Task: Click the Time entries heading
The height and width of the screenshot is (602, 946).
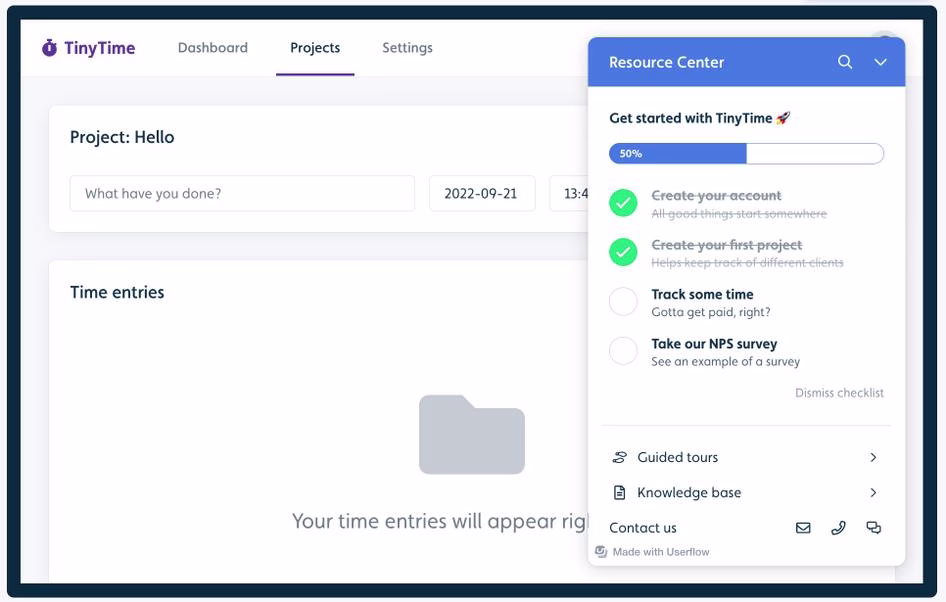Action: (117, 292)
